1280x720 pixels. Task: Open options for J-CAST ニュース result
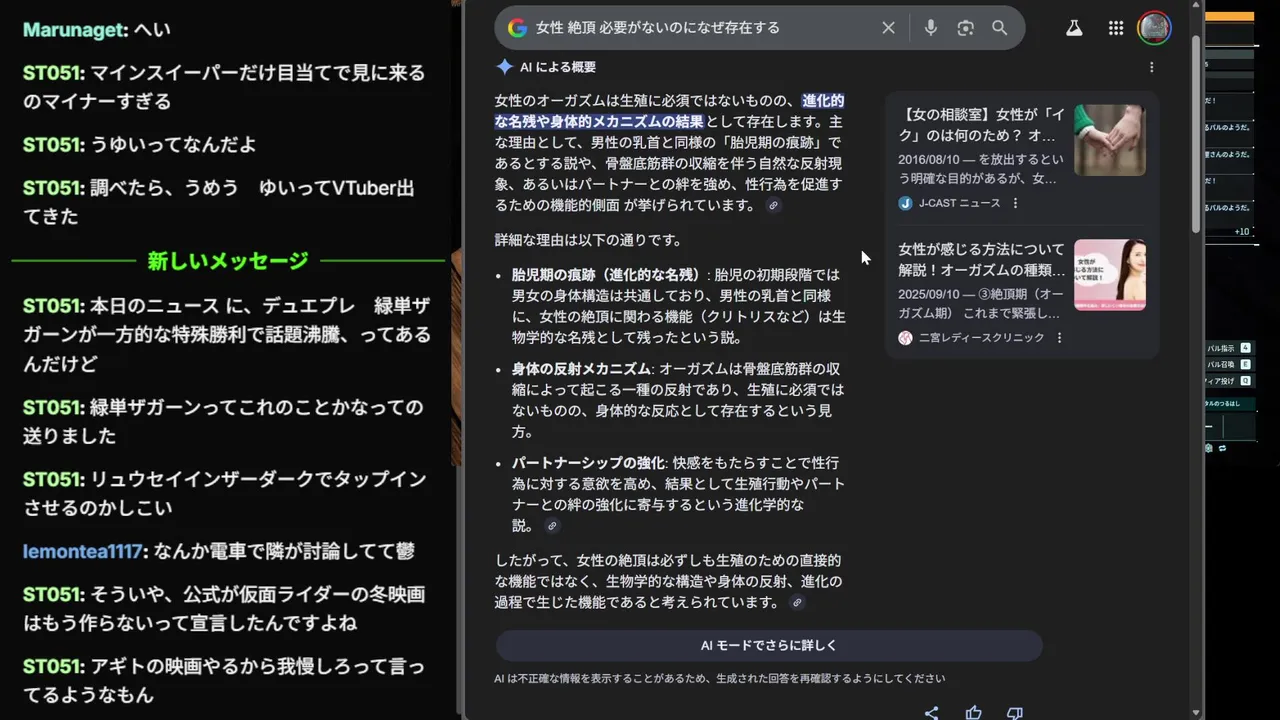coord(1015,203)
